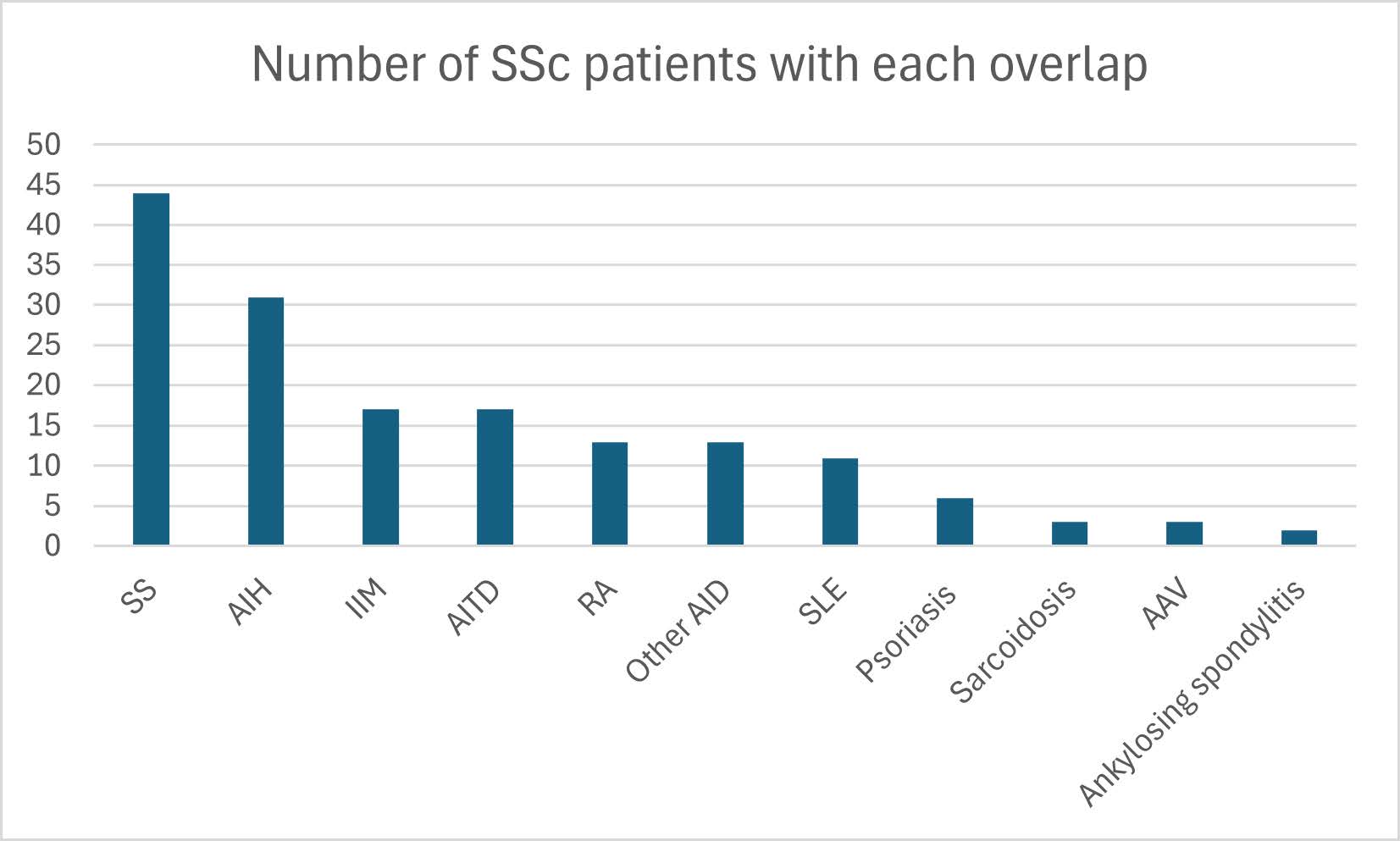Click the Ankylosing spondylitis axis label
Image resolution: width=1400 pixels, height=841 pixels.
coord(1193,694)
